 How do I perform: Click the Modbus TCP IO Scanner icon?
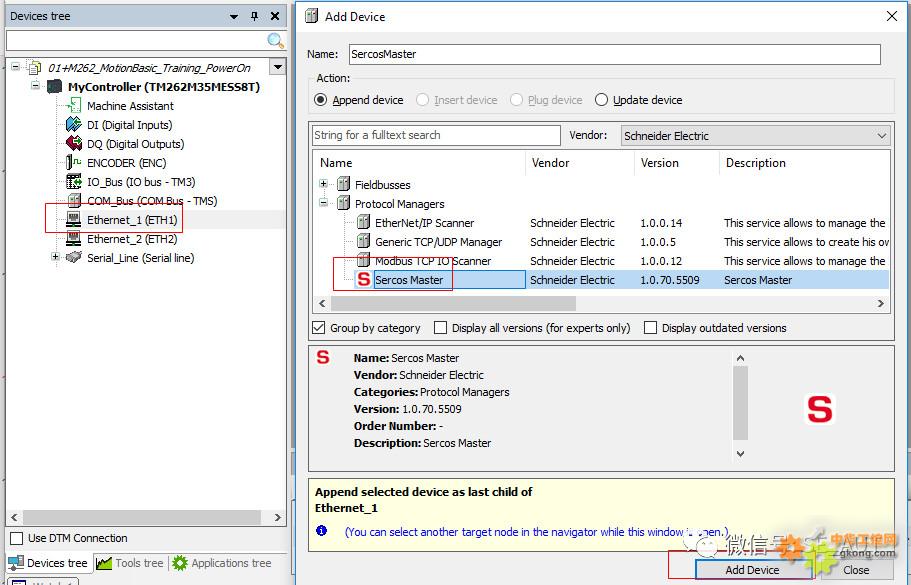point(364,259)
